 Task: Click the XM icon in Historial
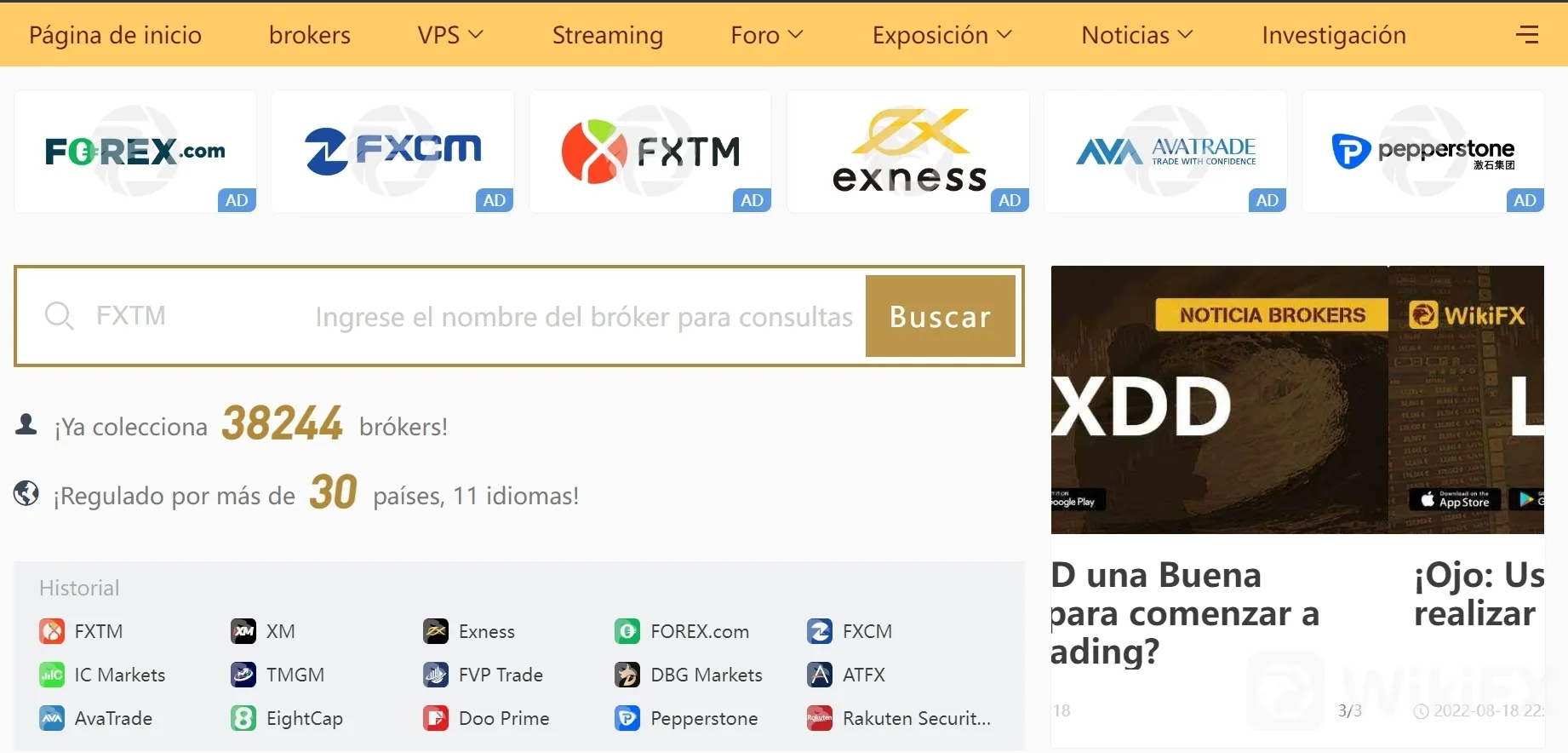(x=243, y=631)
